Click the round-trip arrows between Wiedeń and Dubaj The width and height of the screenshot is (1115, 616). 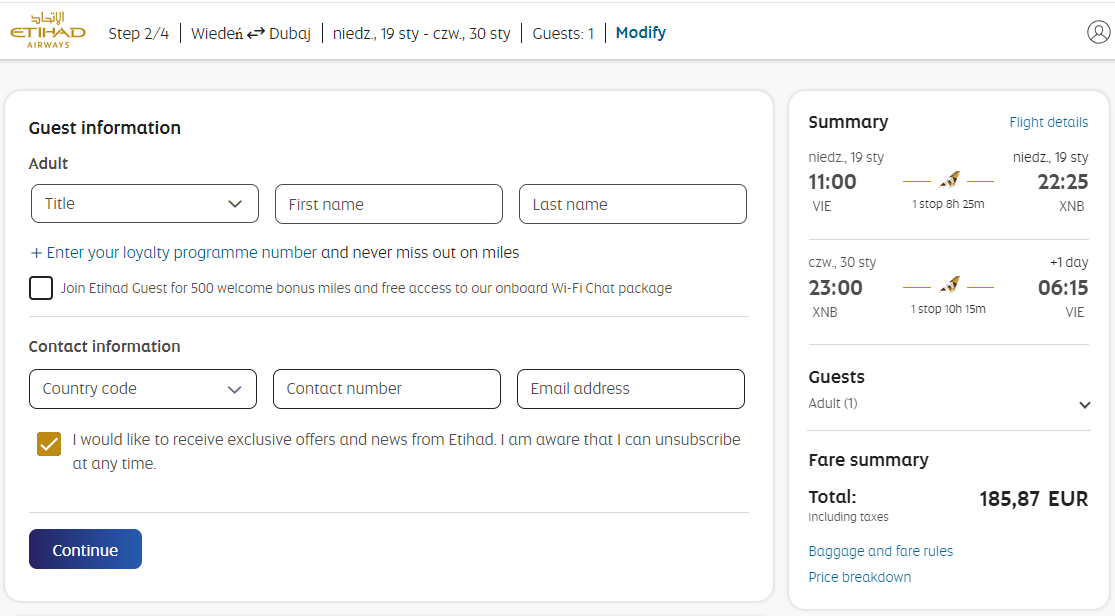click(256, 33)
